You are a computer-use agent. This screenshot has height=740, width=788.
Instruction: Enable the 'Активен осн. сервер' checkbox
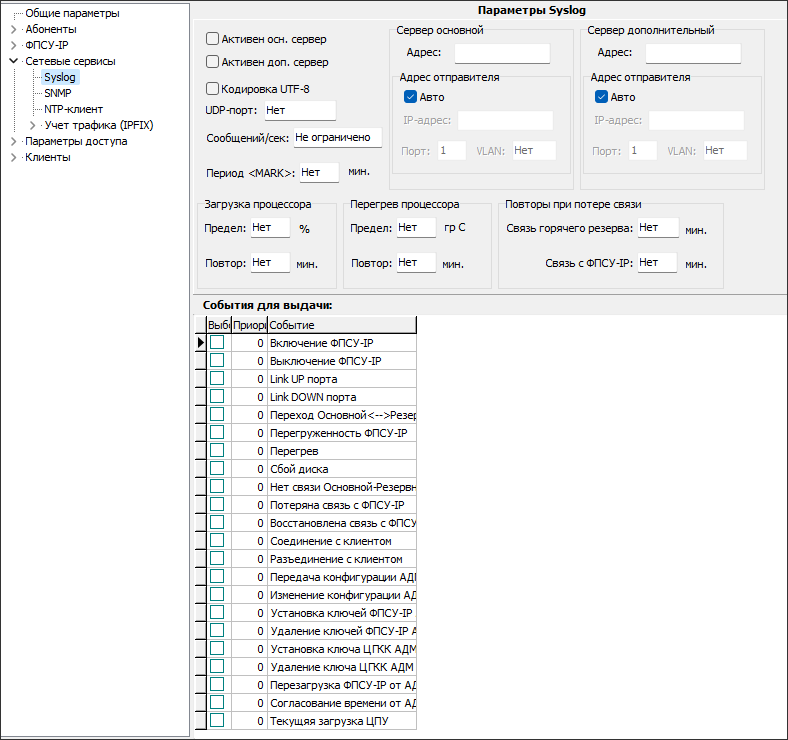212,39
